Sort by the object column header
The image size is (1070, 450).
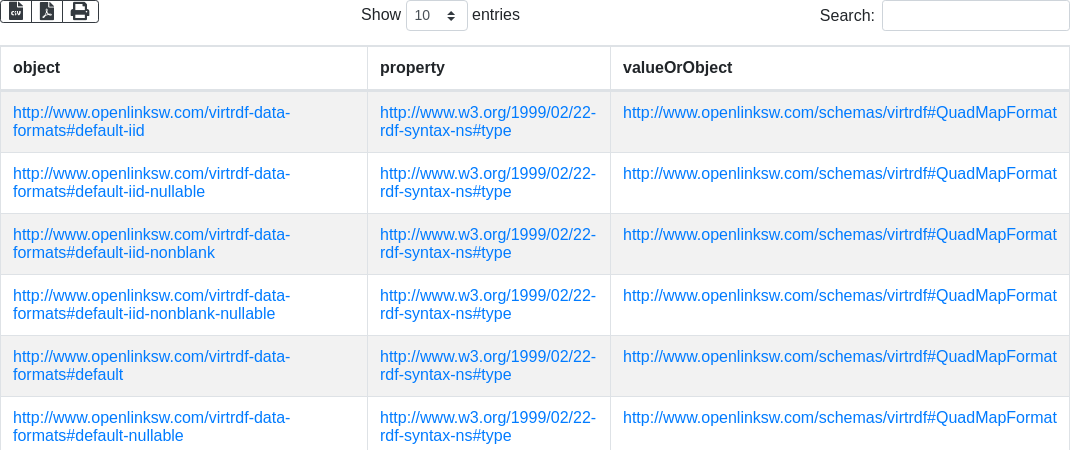pos(37,68)
